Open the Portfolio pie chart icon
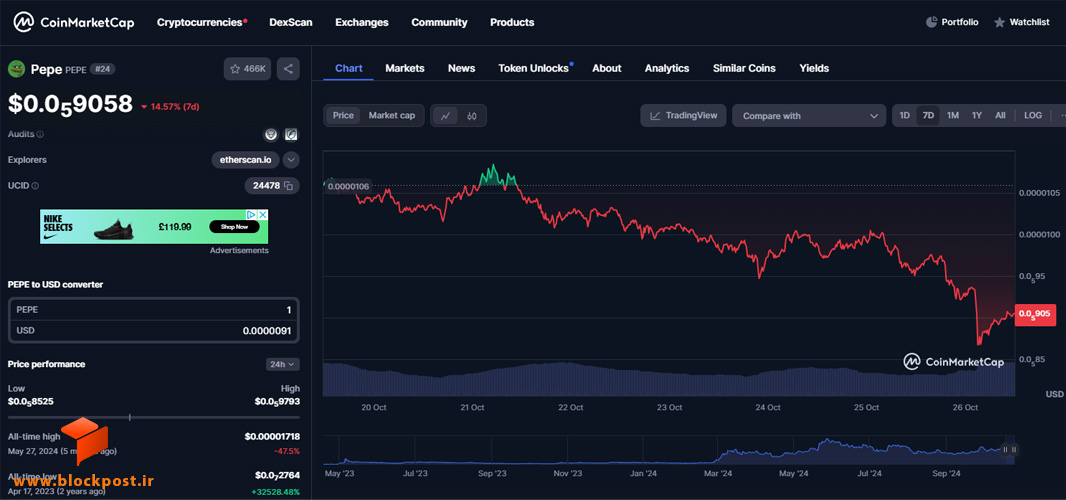 tap(931, 22)
